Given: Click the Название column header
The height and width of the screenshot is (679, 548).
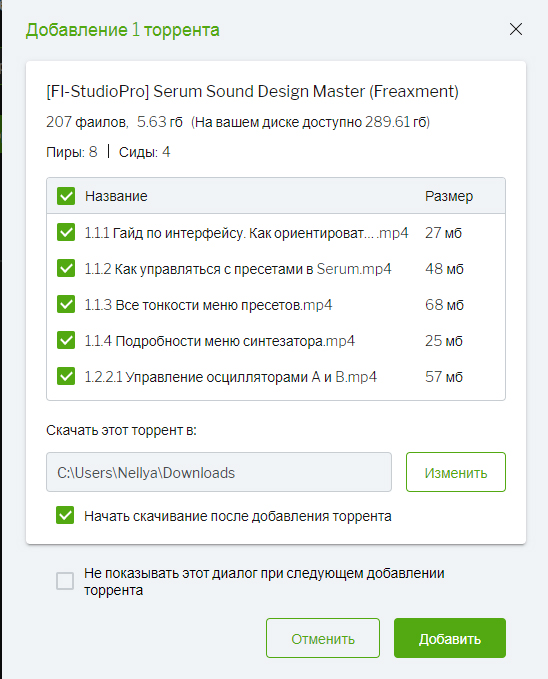Looking at the screenshot, I should pos(116,197).
